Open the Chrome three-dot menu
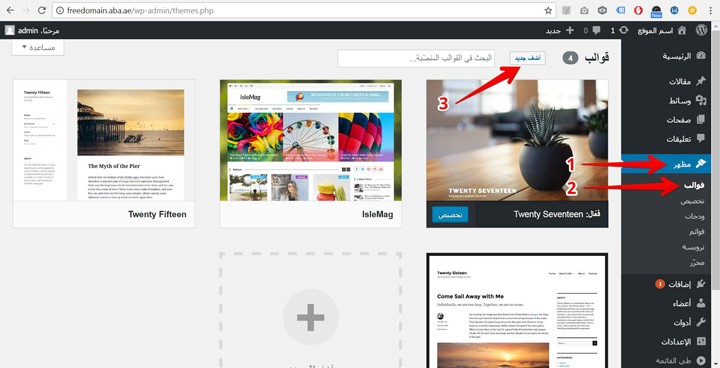The width and height of the screenshot is (720, 368). point(710,10)
